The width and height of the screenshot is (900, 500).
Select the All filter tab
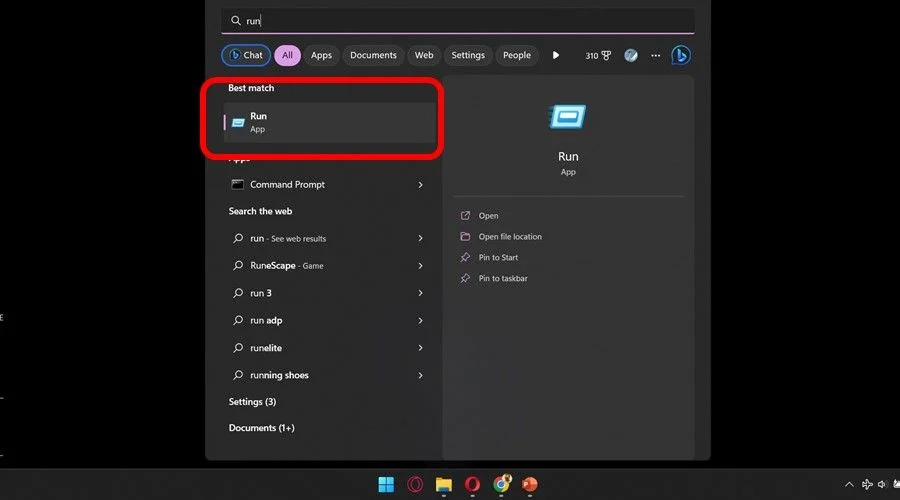(287, 55)
